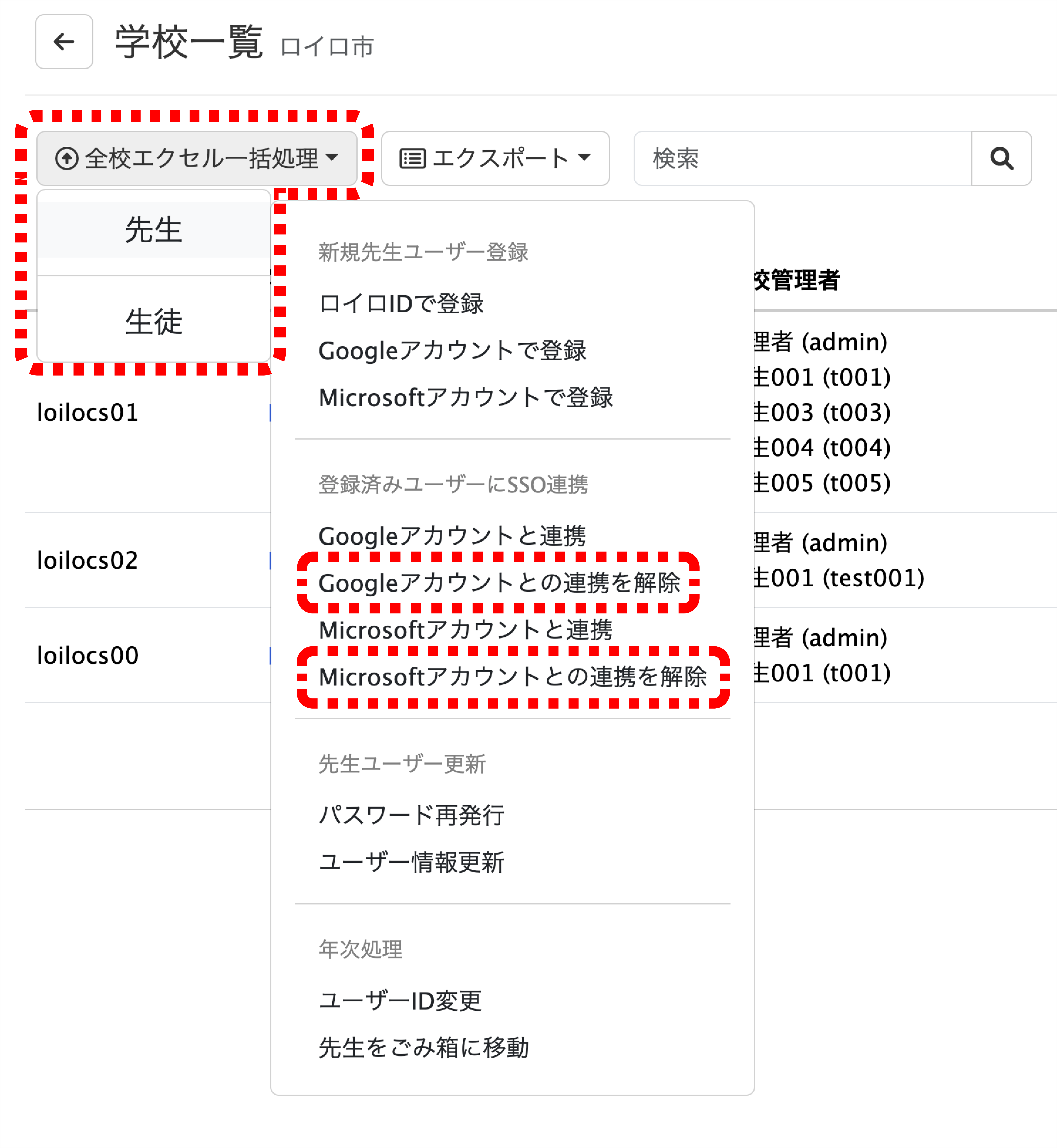Select Googleアカウントと連携
This screenshot has width=1057, height=1148.
pyautogui.click(x=452, y=536)
